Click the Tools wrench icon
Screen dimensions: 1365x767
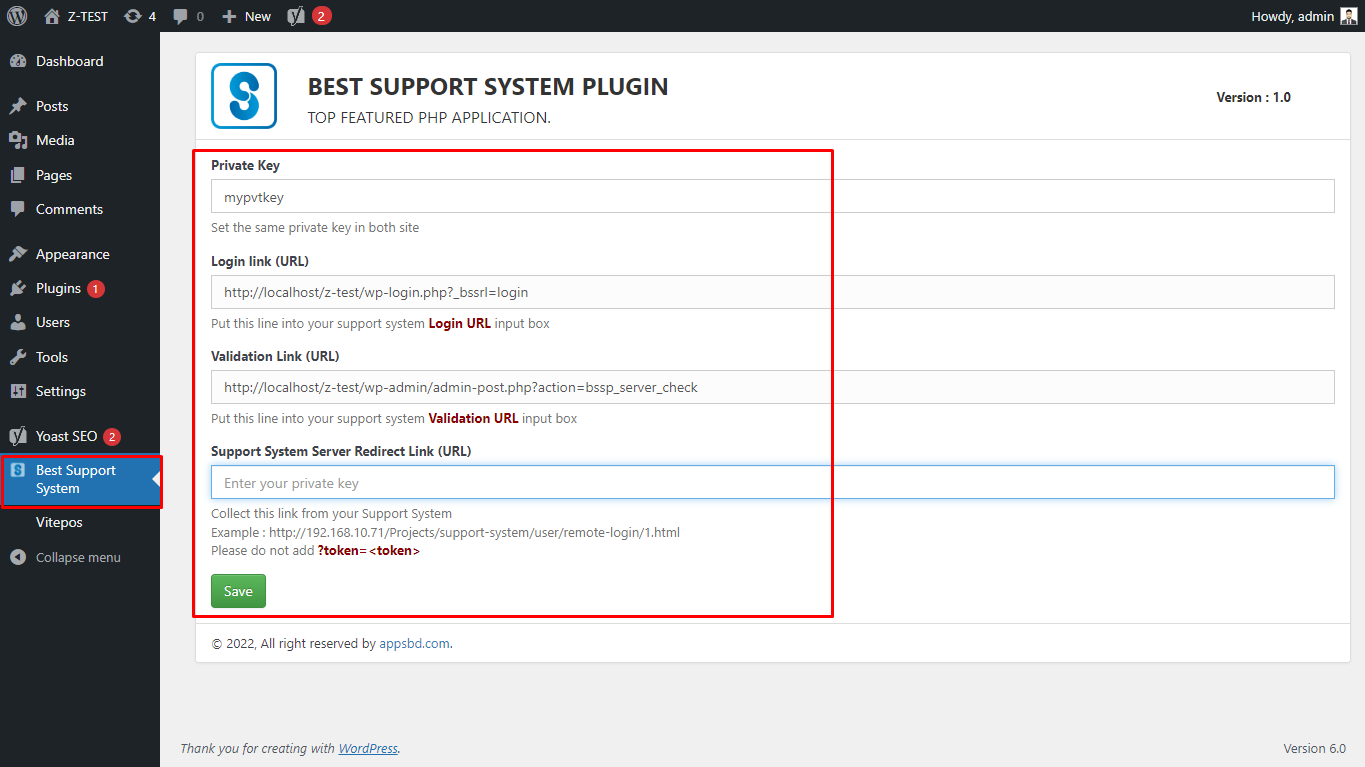pos(18,357)
